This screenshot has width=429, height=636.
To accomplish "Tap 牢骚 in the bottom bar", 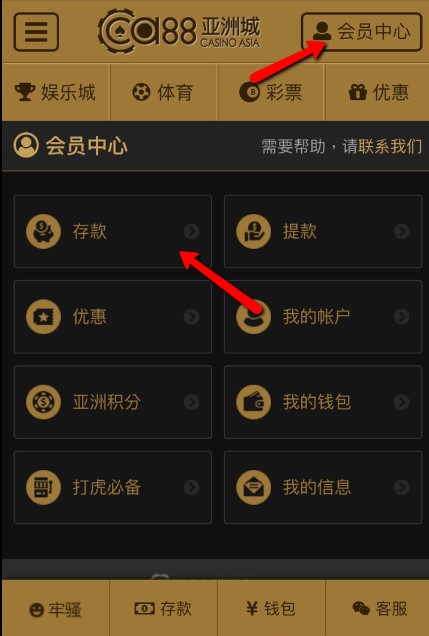I will [56, 610].
